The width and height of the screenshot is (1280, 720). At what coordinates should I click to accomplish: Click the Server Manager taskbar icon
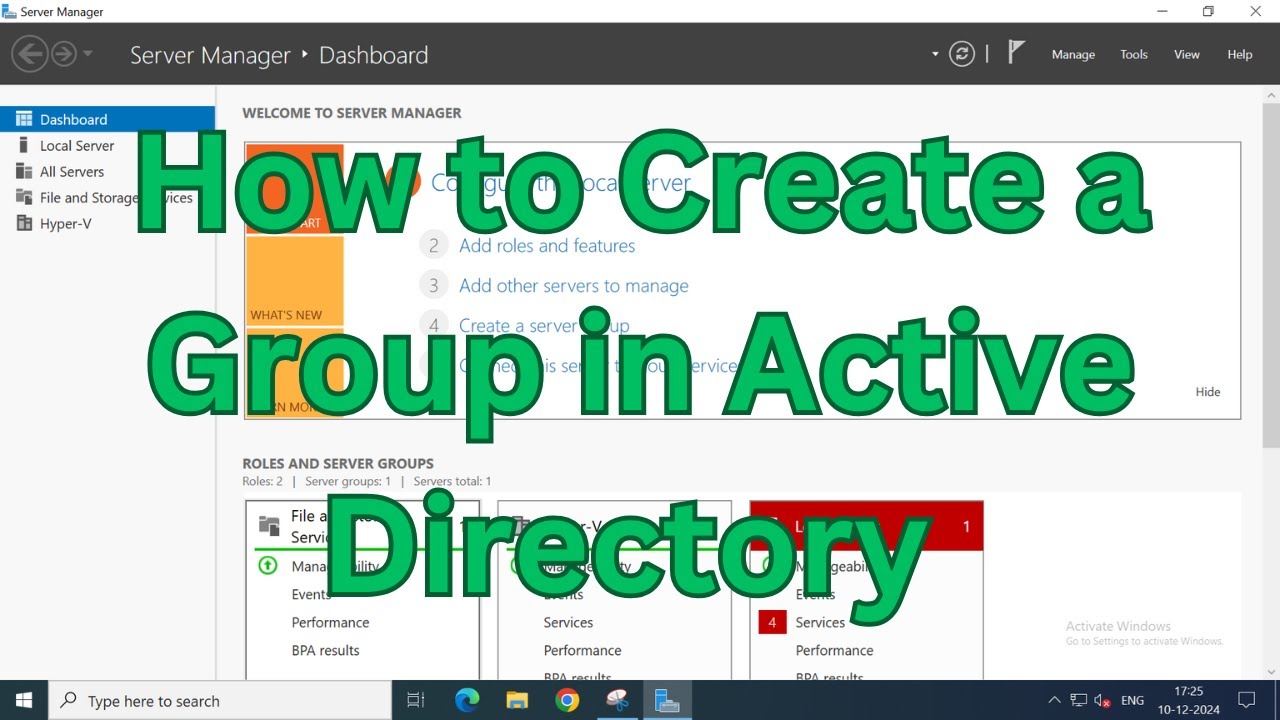pos(667,701)
